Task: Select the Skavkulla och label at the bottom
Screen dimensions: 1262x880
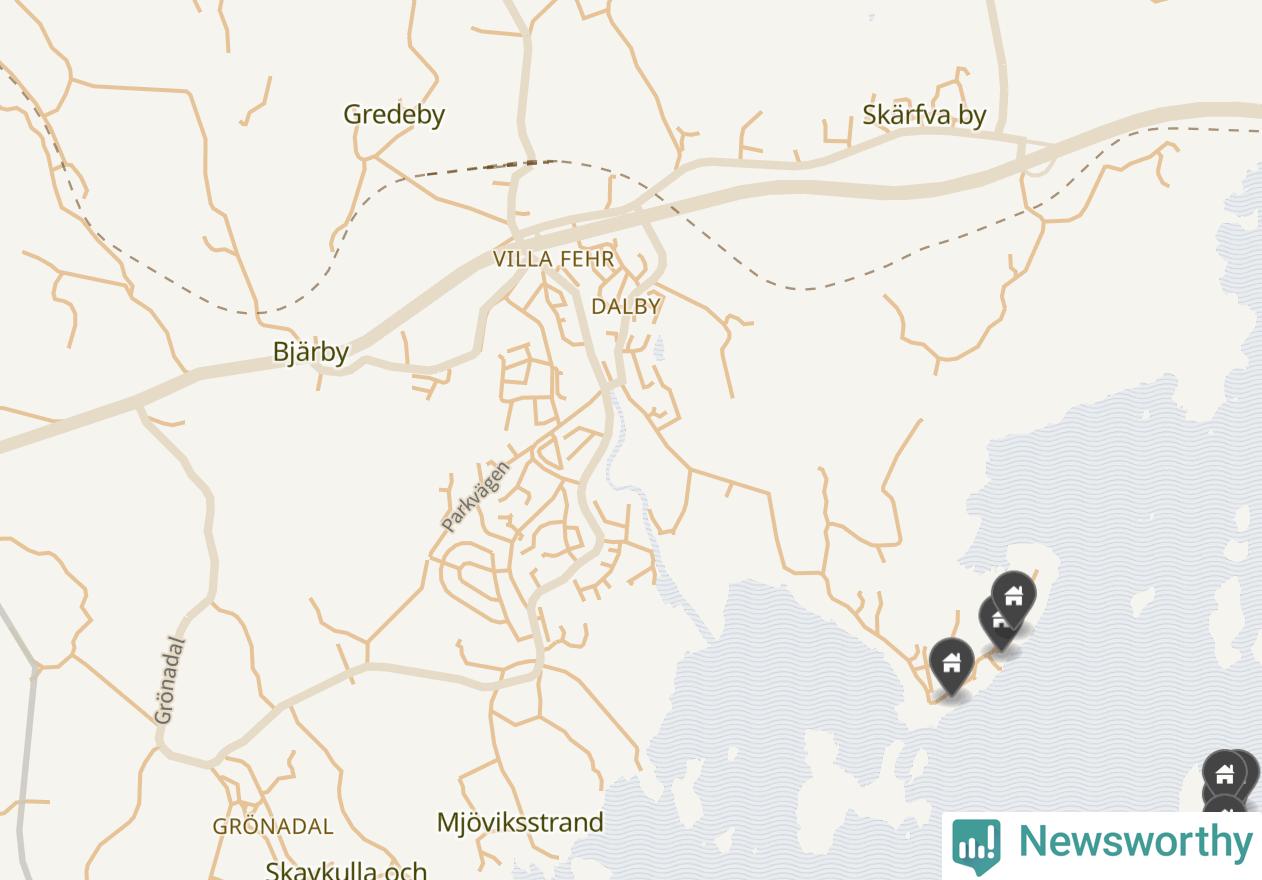Action: point(346,870)
